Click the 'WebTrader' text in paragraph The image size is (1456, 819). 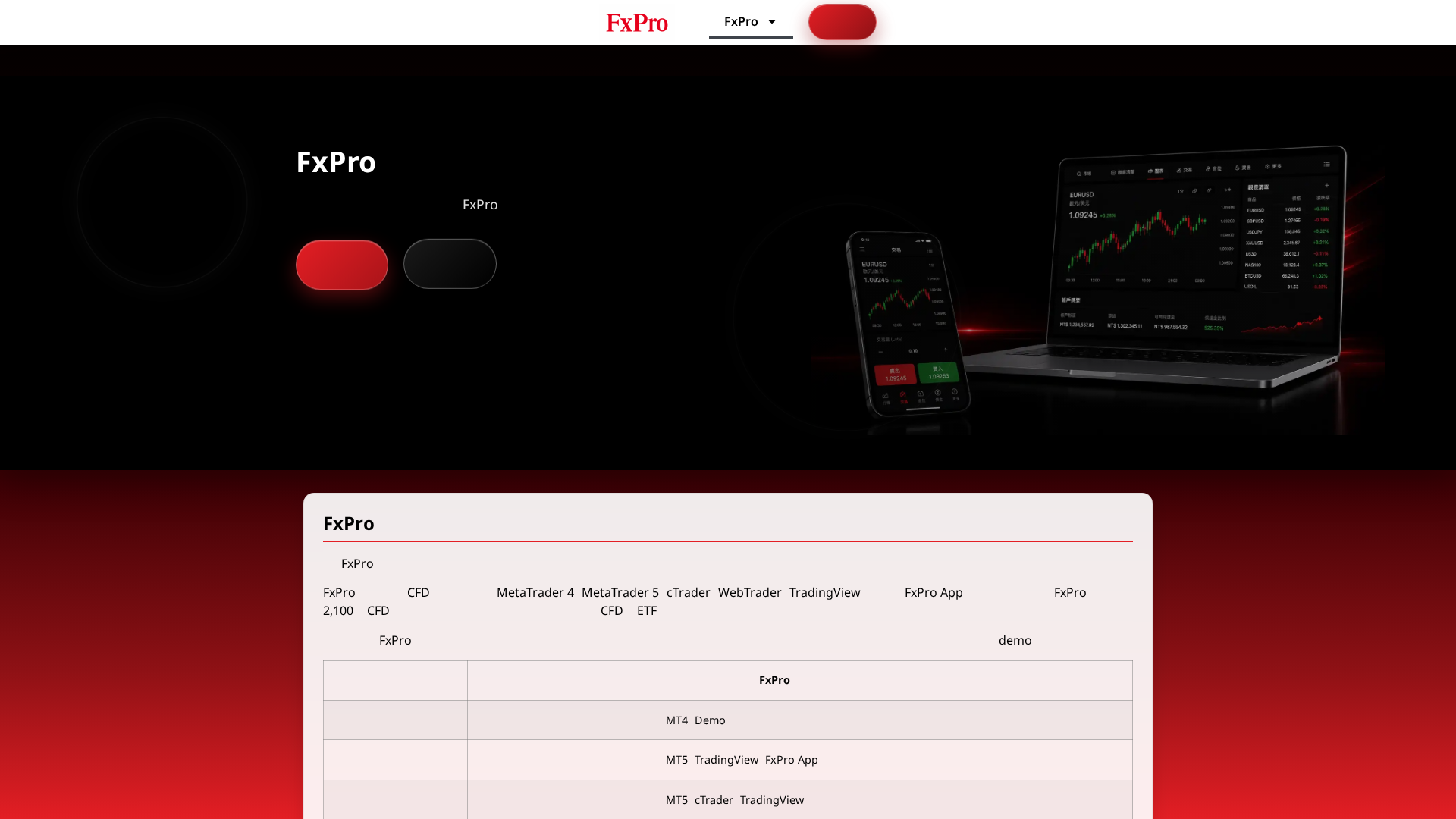pyautogui.click(x=750, y=592)
